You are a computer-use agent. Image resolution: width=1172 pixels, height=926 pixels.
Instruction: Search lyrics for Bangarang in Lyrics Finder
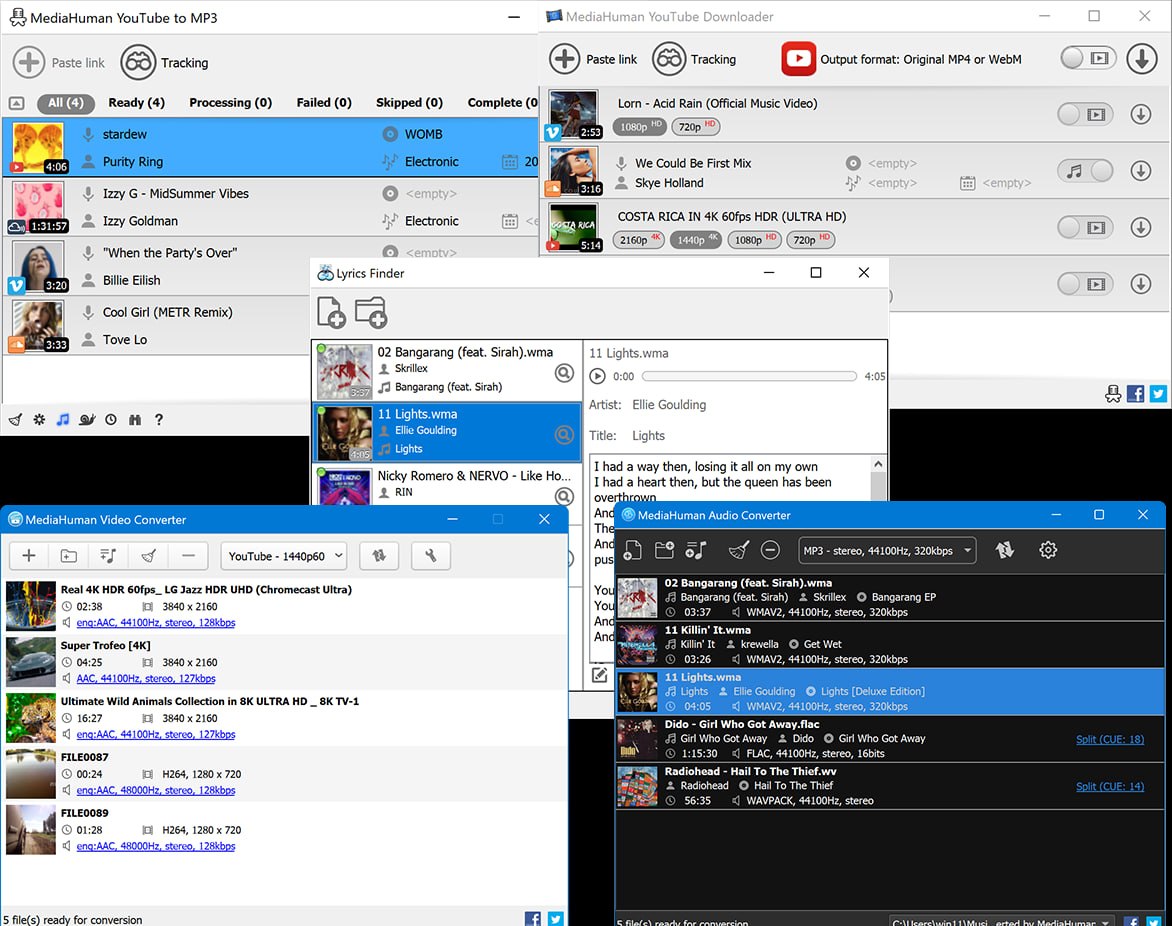[564, 372]
